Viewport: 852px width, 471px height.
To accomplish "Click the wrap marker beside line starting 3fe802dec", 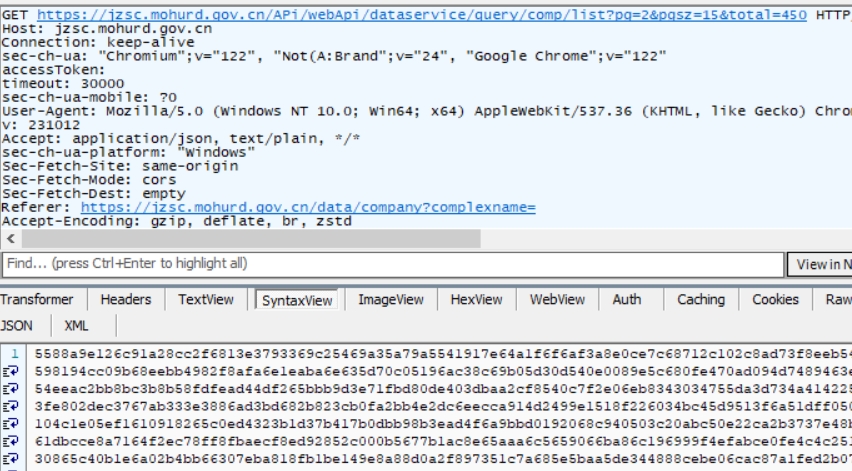I will point(16,406).
